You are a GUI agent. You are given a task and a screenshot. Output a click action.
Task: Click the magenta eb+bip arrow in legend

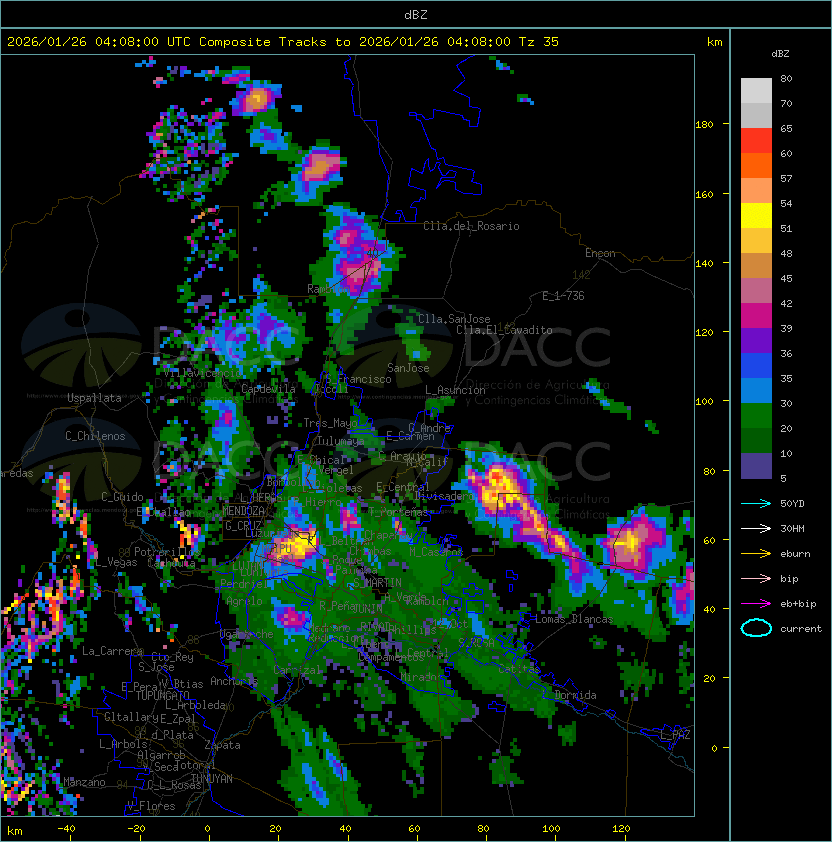[756, 604]
